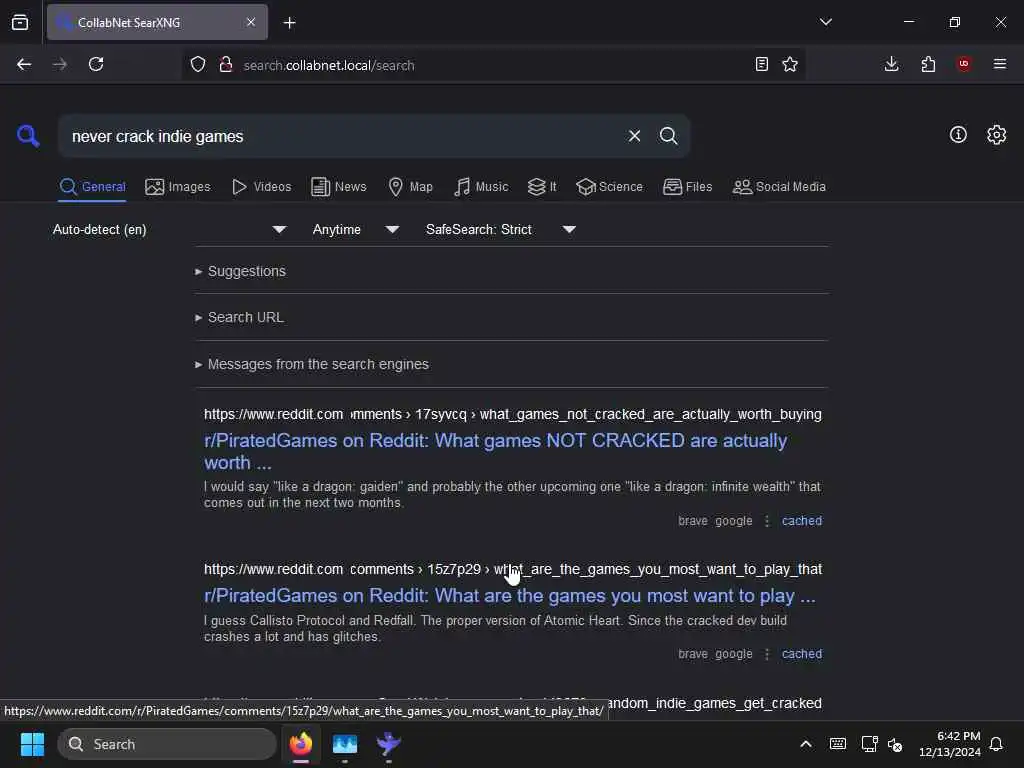Viewport: 1024px width, 768px height.
Task: Switch to Map search category
Action: pos(410,187)
